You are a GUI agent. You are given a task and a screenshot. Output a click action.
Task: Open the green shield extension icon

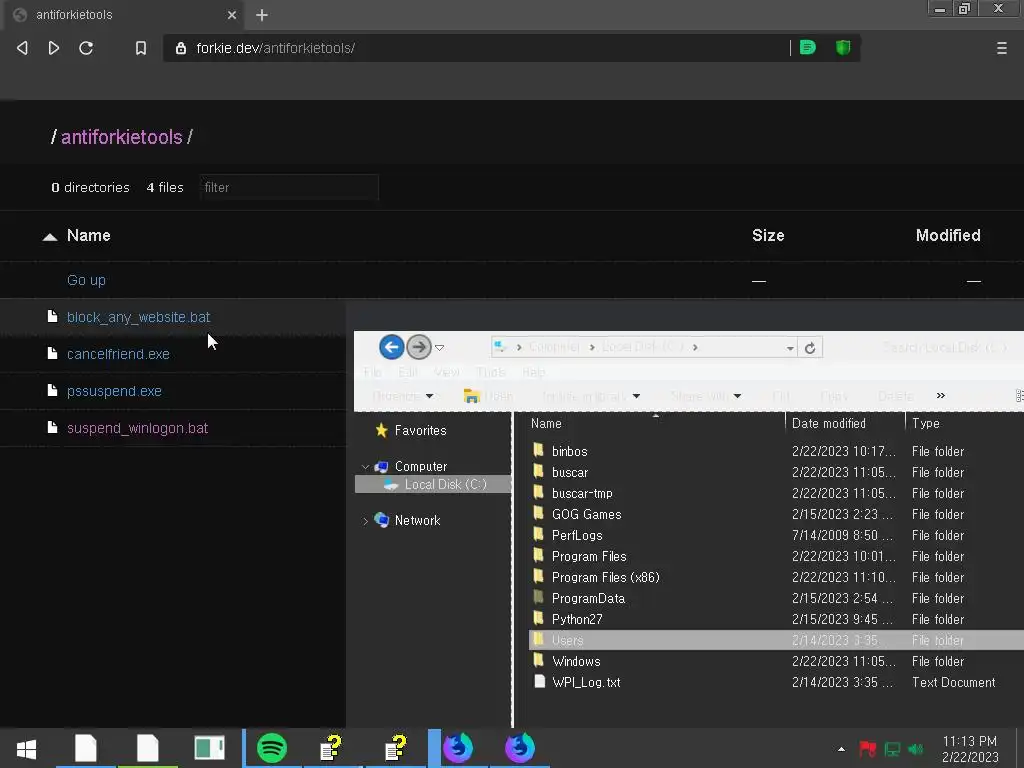click(x=843, y=48)
